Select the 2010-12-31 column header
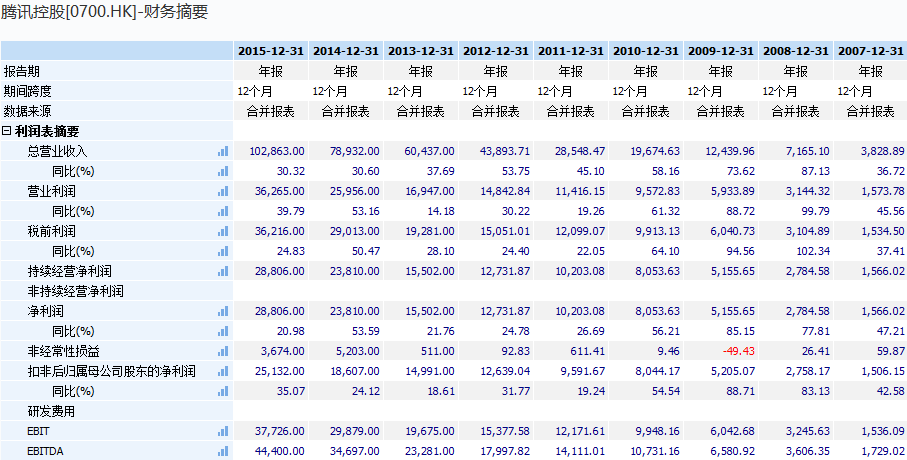 point(646,51)
